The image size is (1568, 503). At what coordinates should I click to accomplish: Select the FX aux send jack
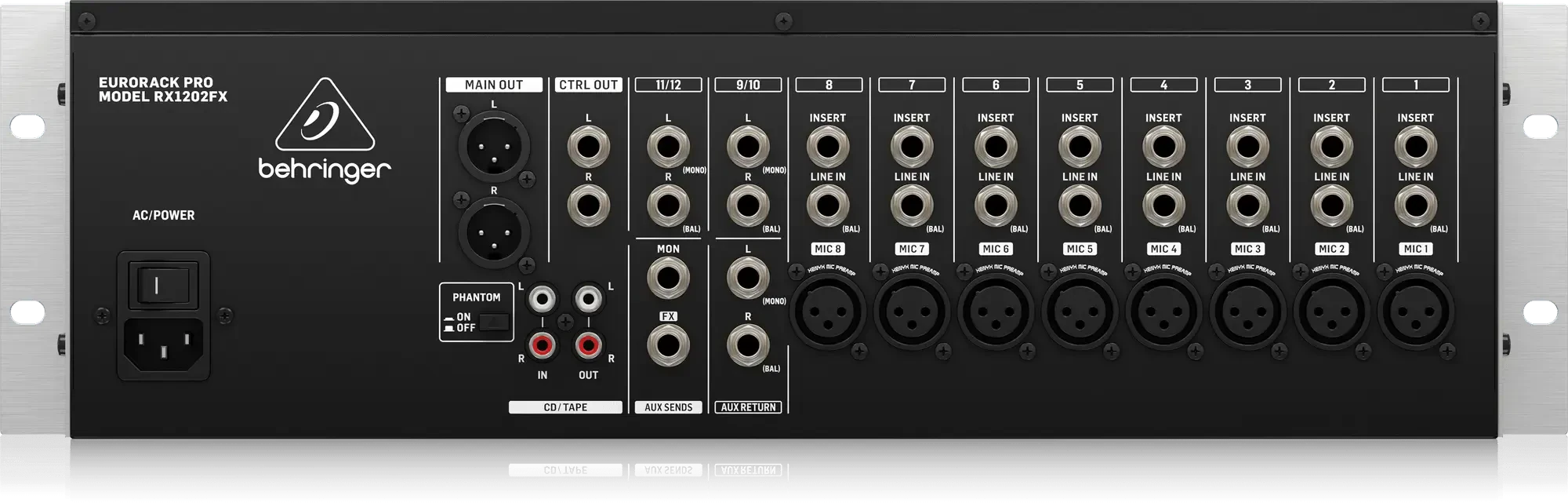click(x=668, y=345)
